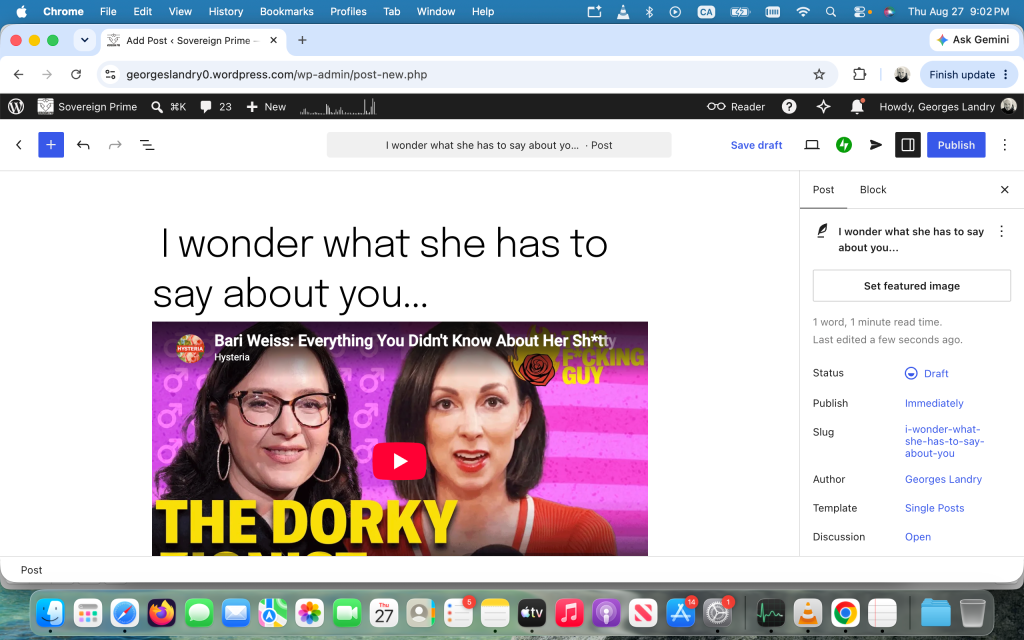Close the settings sidebar
The width and height of the screenshot is (1024, 640).
(1004, 189)
